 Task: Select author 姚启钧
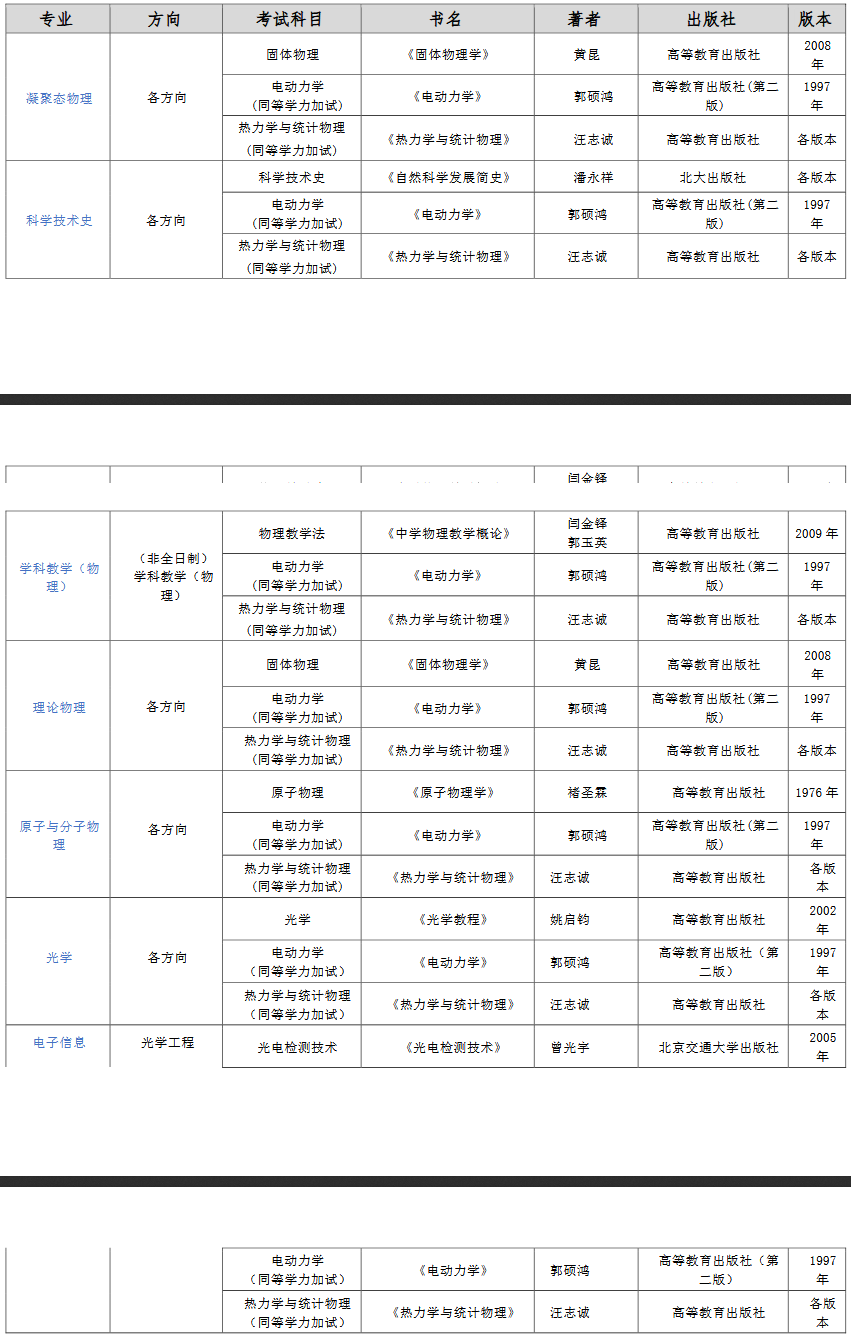[570, 919]
